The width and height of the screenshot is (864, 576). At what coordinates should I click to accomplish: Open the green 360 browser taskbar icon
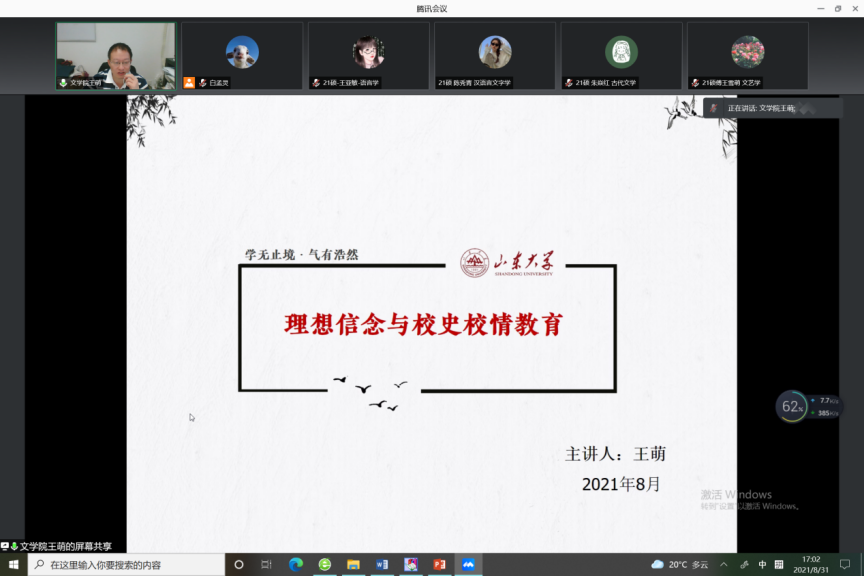(x=325, y=565)
